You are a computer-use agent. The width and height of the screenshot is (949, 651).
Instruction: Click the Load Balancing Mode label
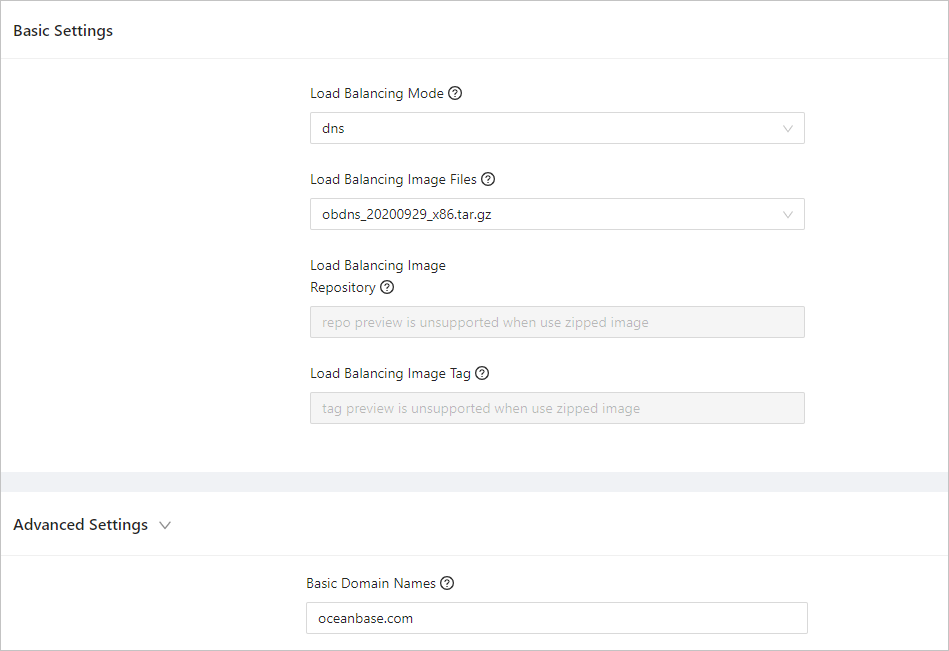pos(377,94)
